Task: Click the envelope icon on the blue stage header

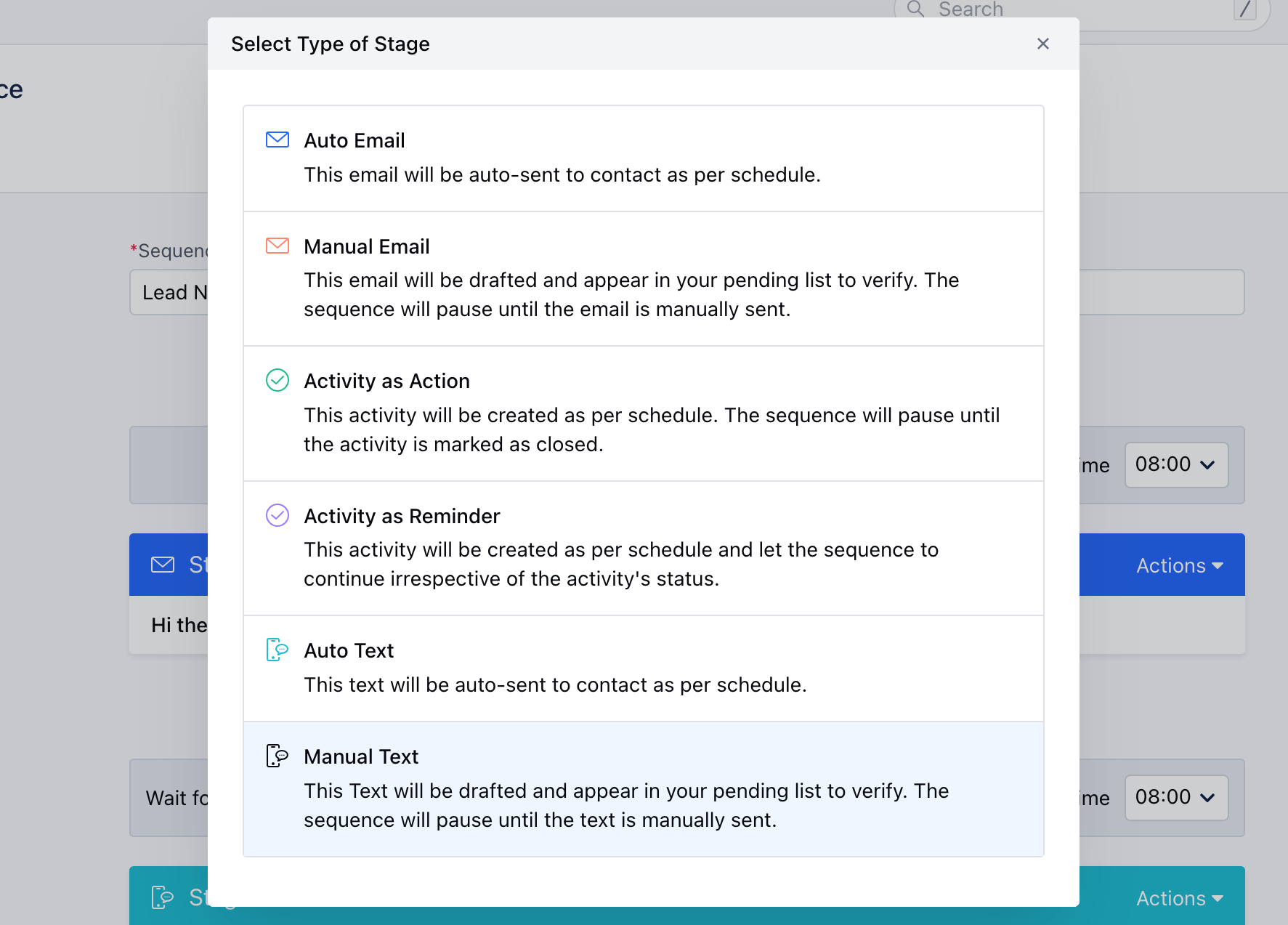Action: click(x=163, y=565)
